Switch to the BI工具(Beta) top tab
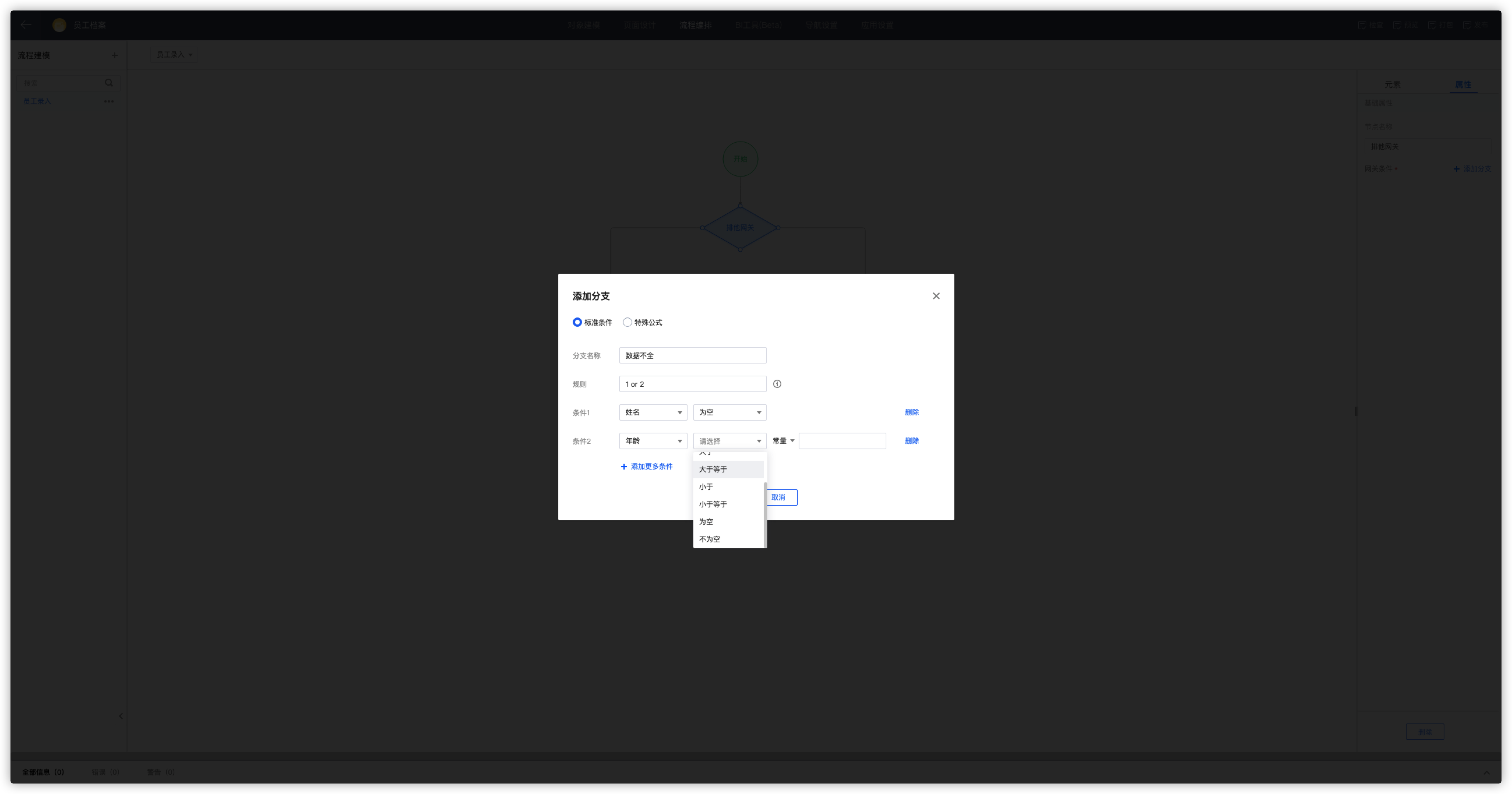 (x=758, y=25)
